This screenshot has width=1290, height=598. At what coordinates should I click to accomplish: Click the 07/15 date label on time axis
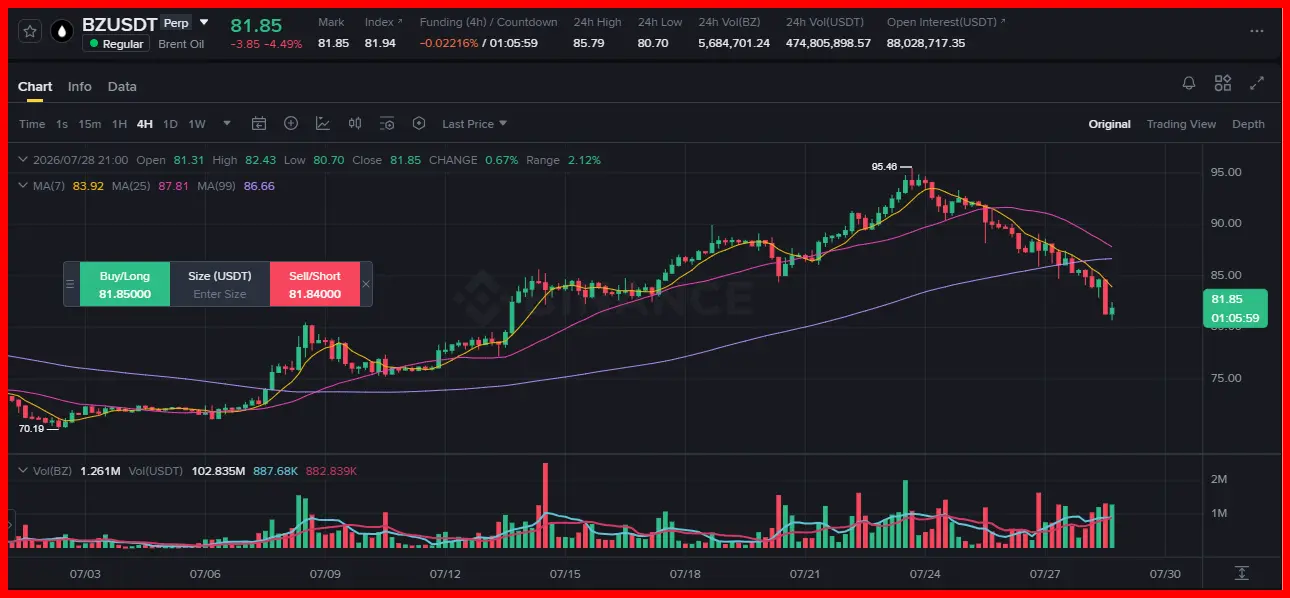565,574
